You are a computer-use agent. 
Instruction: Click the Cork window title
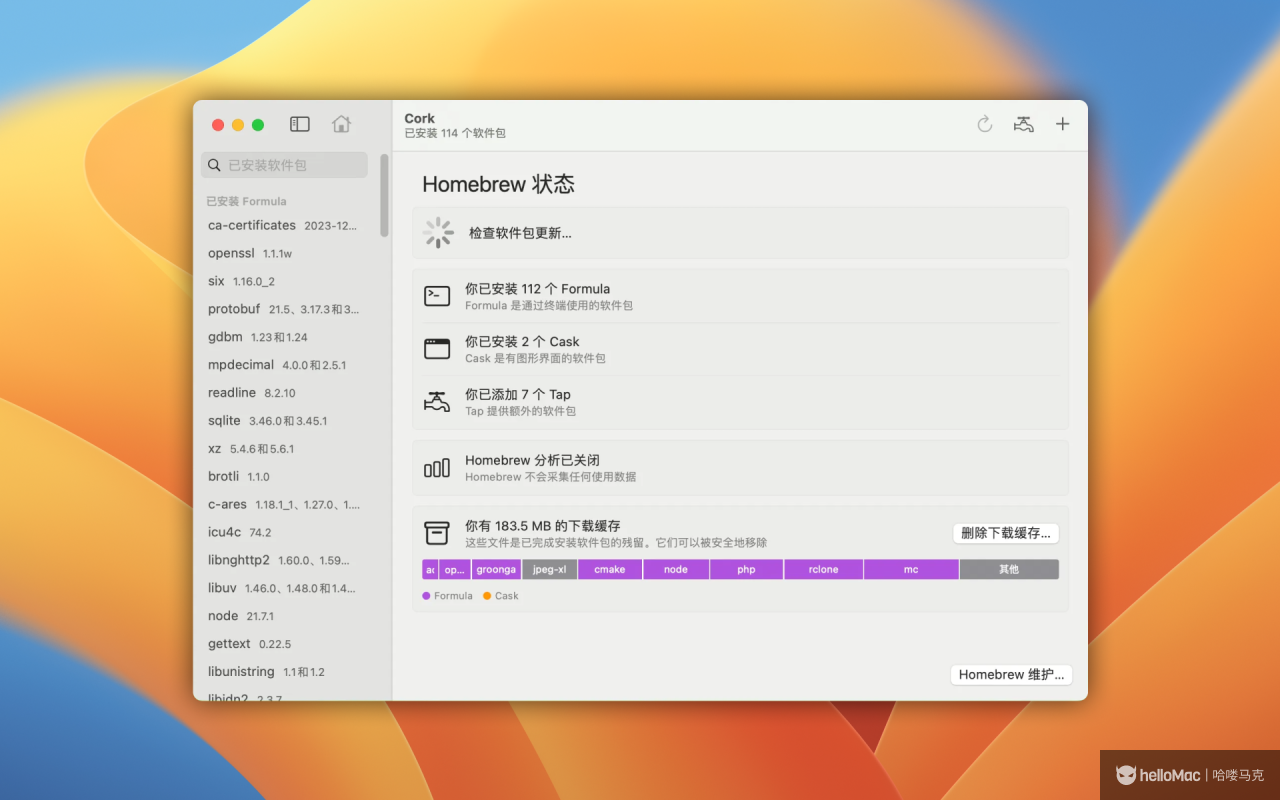[420, 118]
